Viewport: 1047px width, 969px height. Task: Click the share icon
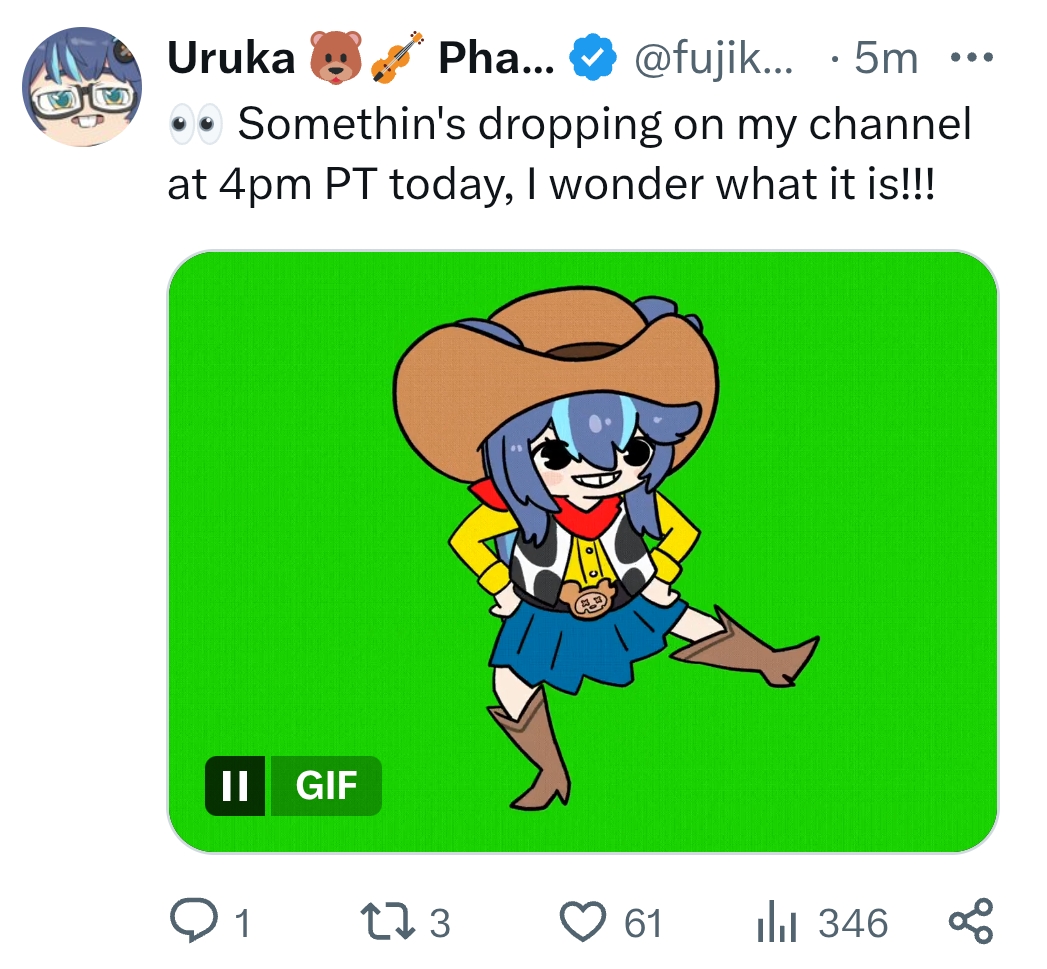(972, 922)
